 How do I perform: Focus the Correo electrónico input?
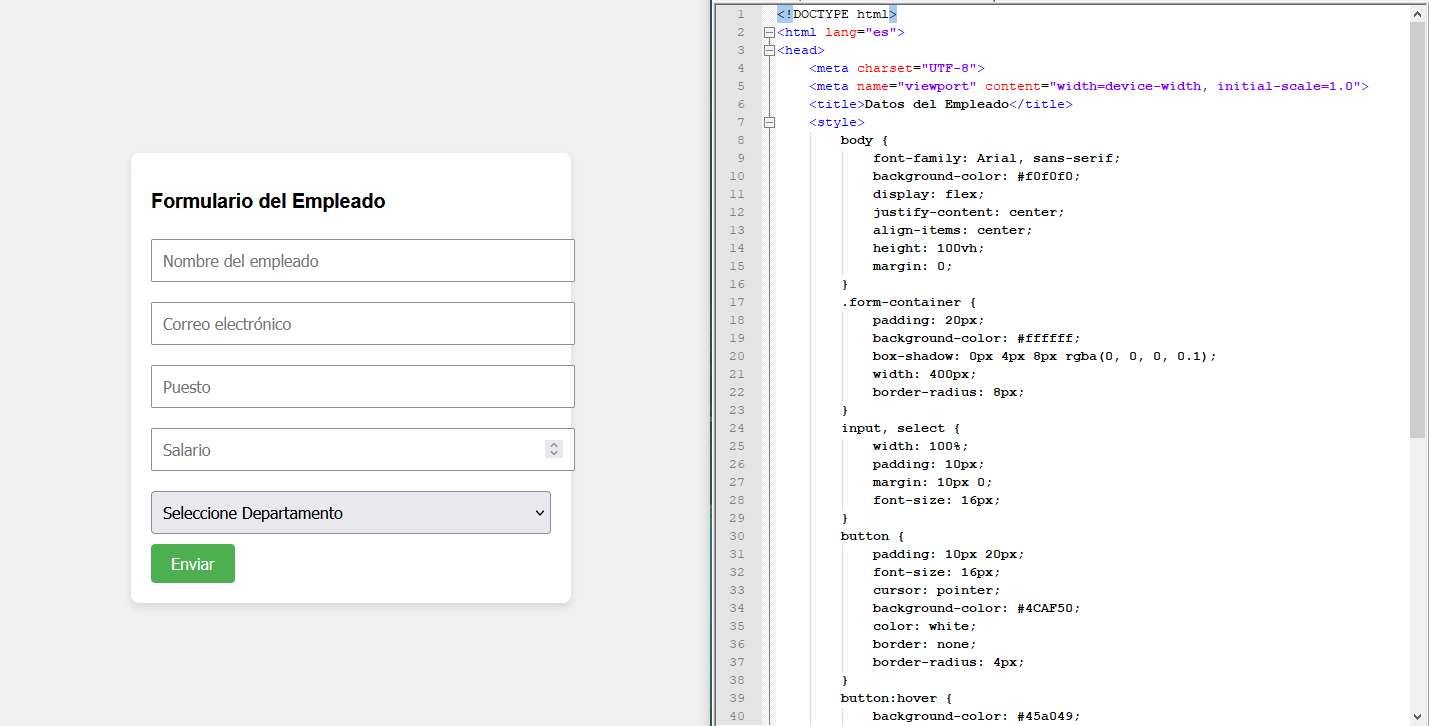[362, 324]
